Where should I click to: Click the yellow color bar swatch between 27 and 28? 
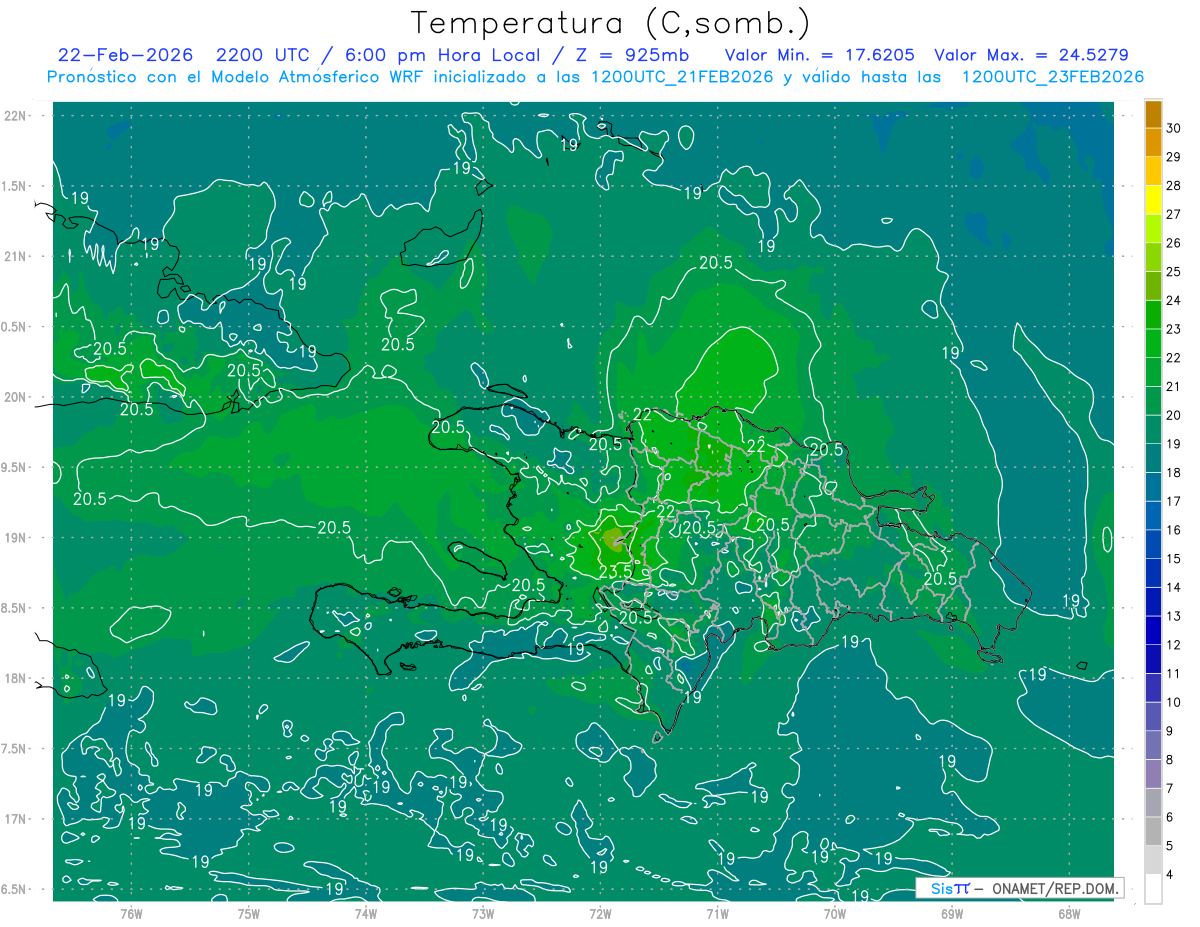point(1153,200)
